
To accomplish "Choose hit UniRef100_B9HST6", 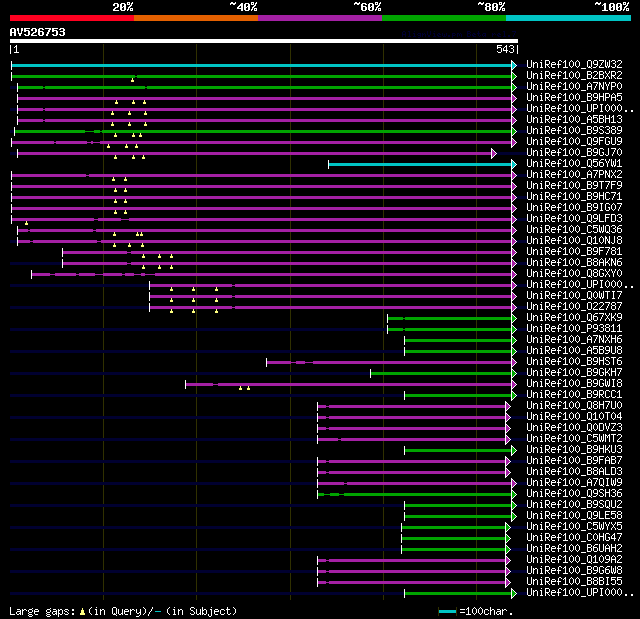I will [x=574, y=362].
